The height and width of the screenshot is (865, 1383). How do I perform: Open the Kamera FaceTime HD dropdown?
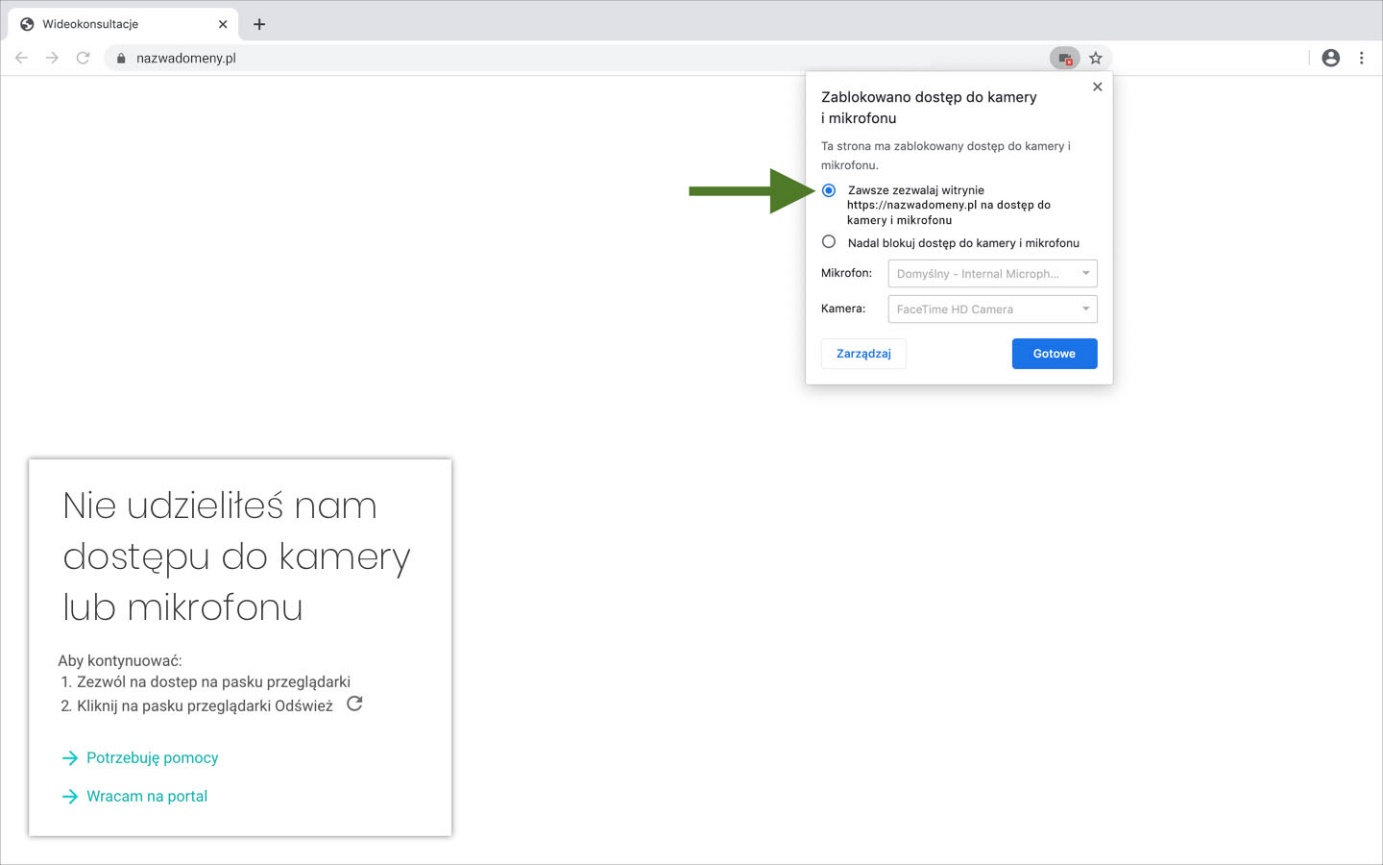point(991,309)
